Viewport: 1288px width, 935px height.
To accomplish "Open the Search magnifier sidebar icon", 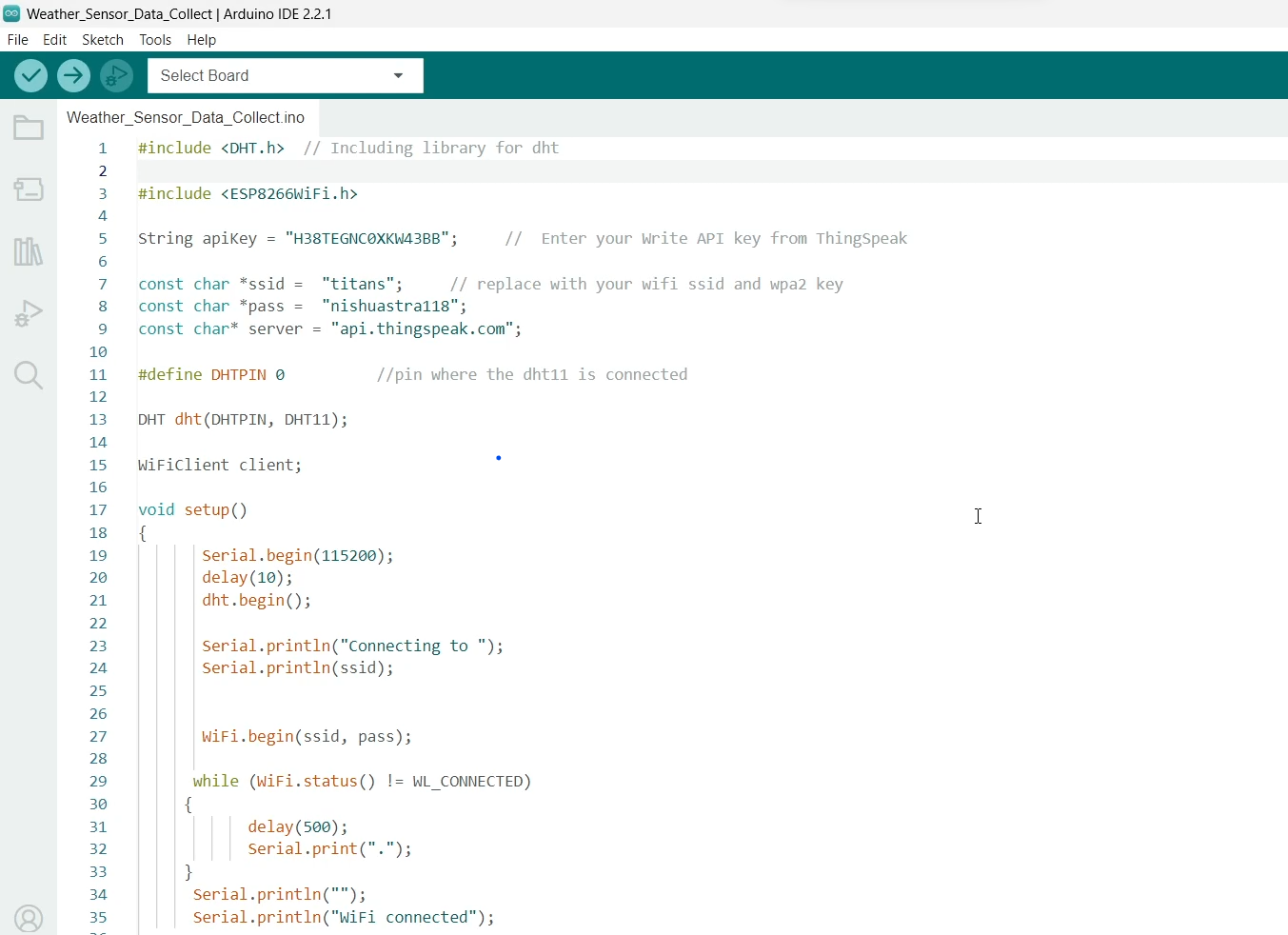I will [x=29, y=375].
